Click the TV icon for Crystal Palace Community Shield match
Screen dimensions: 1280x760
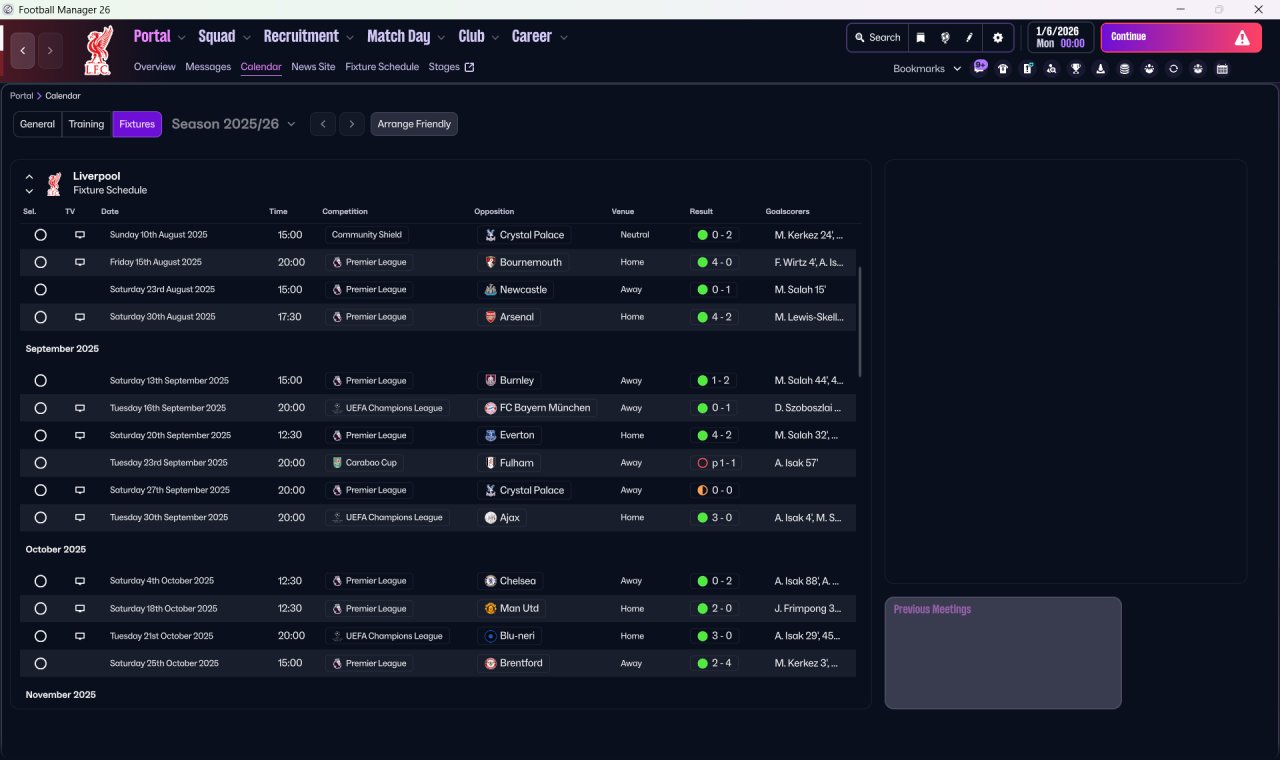tap(80, 235)
